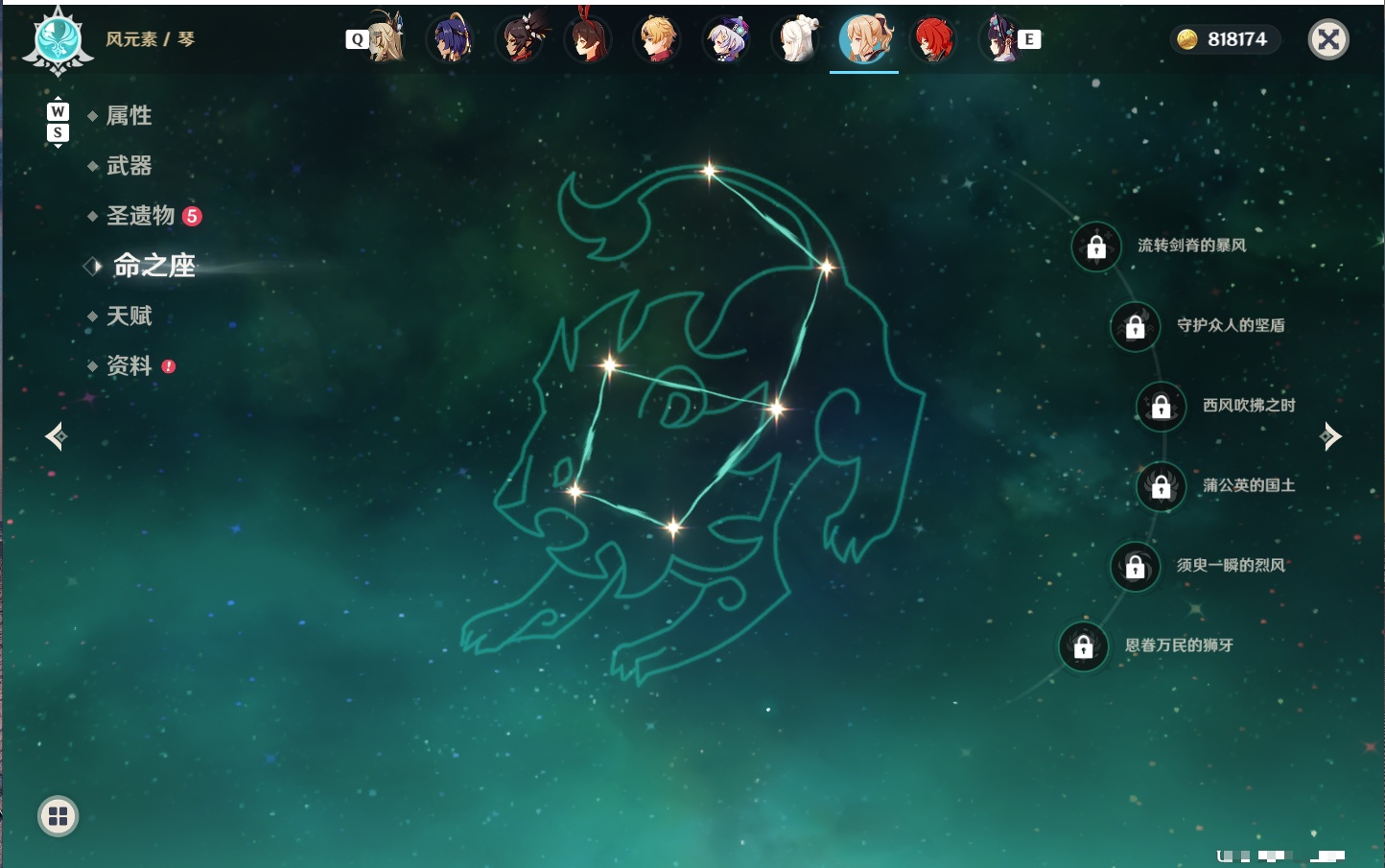The height and width of the screenshot is (868, 1385).
Task: Click the lock icon for 流转剑脊的暴风
Action: (x=1096, y=247)
